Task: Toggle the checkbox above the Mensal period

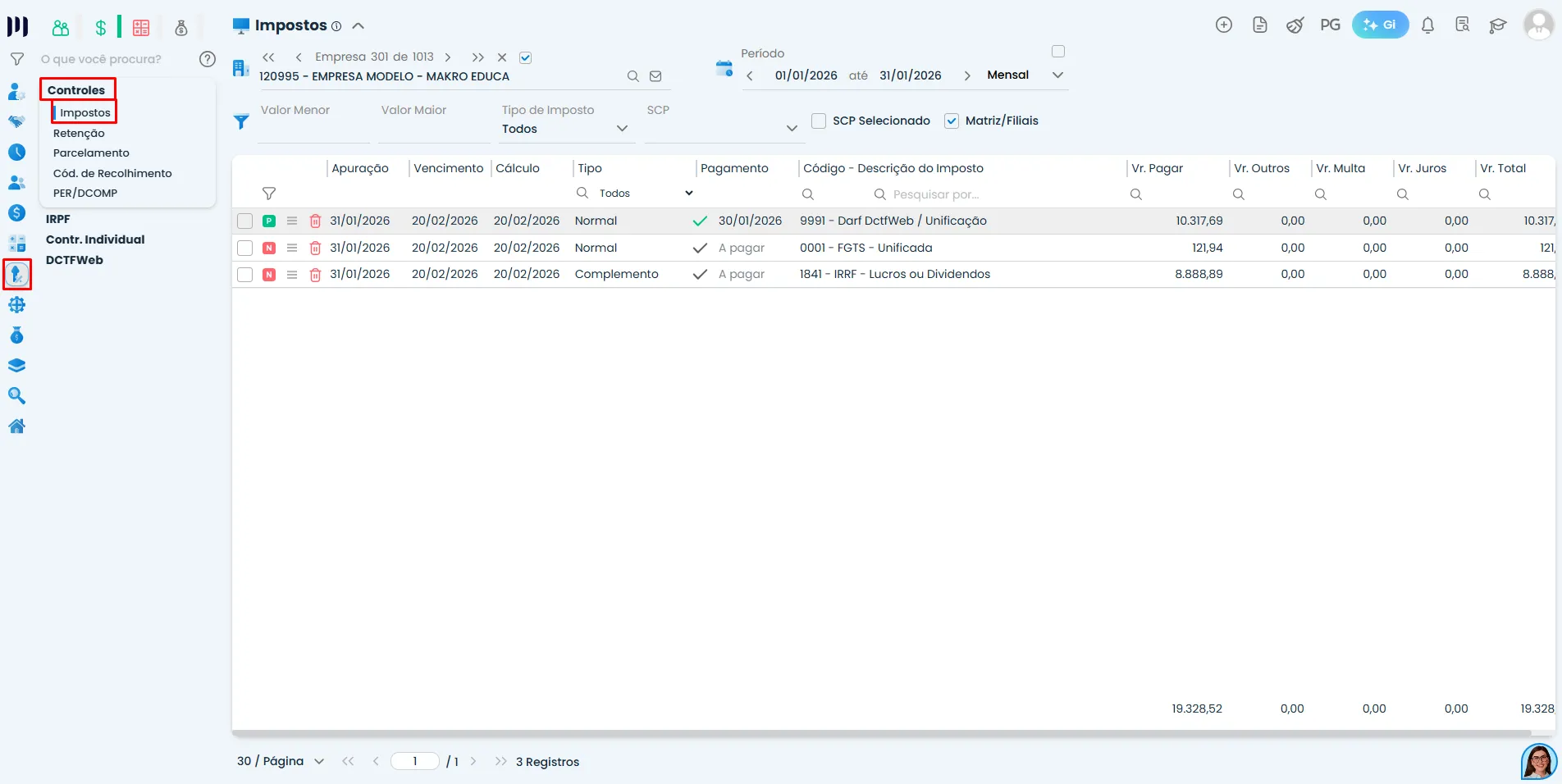Action: pyautogui.click(x=1058, y=52)
